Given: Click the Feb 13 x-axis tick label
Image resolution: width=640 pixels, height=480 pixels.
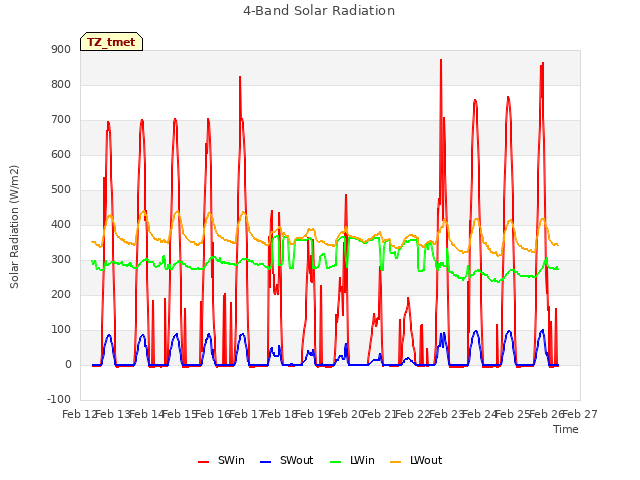Looking at the screenshot, I should (x=113, y=414).
